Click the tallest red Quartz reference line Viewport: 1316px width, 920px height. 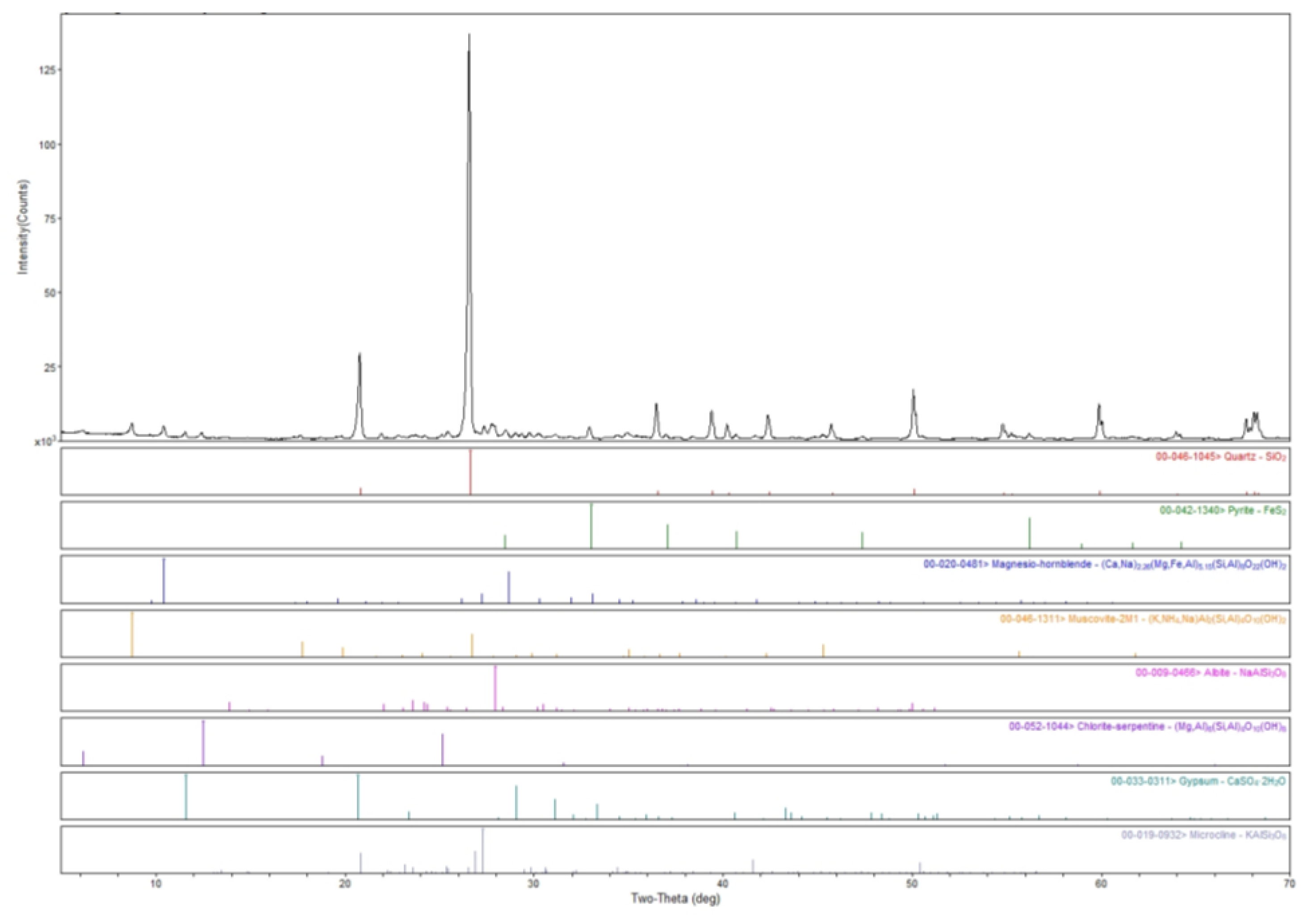pyautogui.click(x=470, y=472)
